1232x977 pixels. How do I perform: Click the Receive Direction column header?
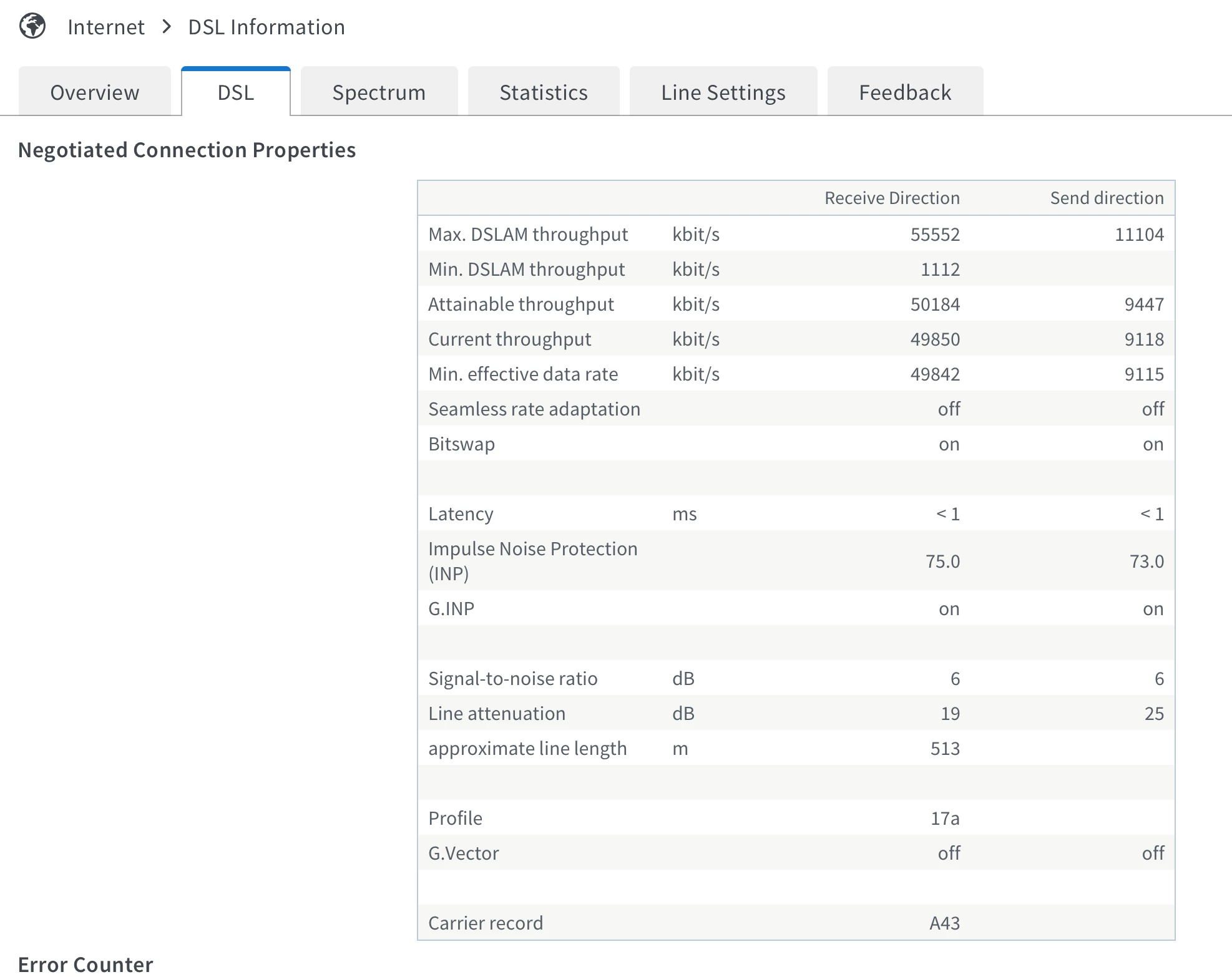click(x=892, y=198)
